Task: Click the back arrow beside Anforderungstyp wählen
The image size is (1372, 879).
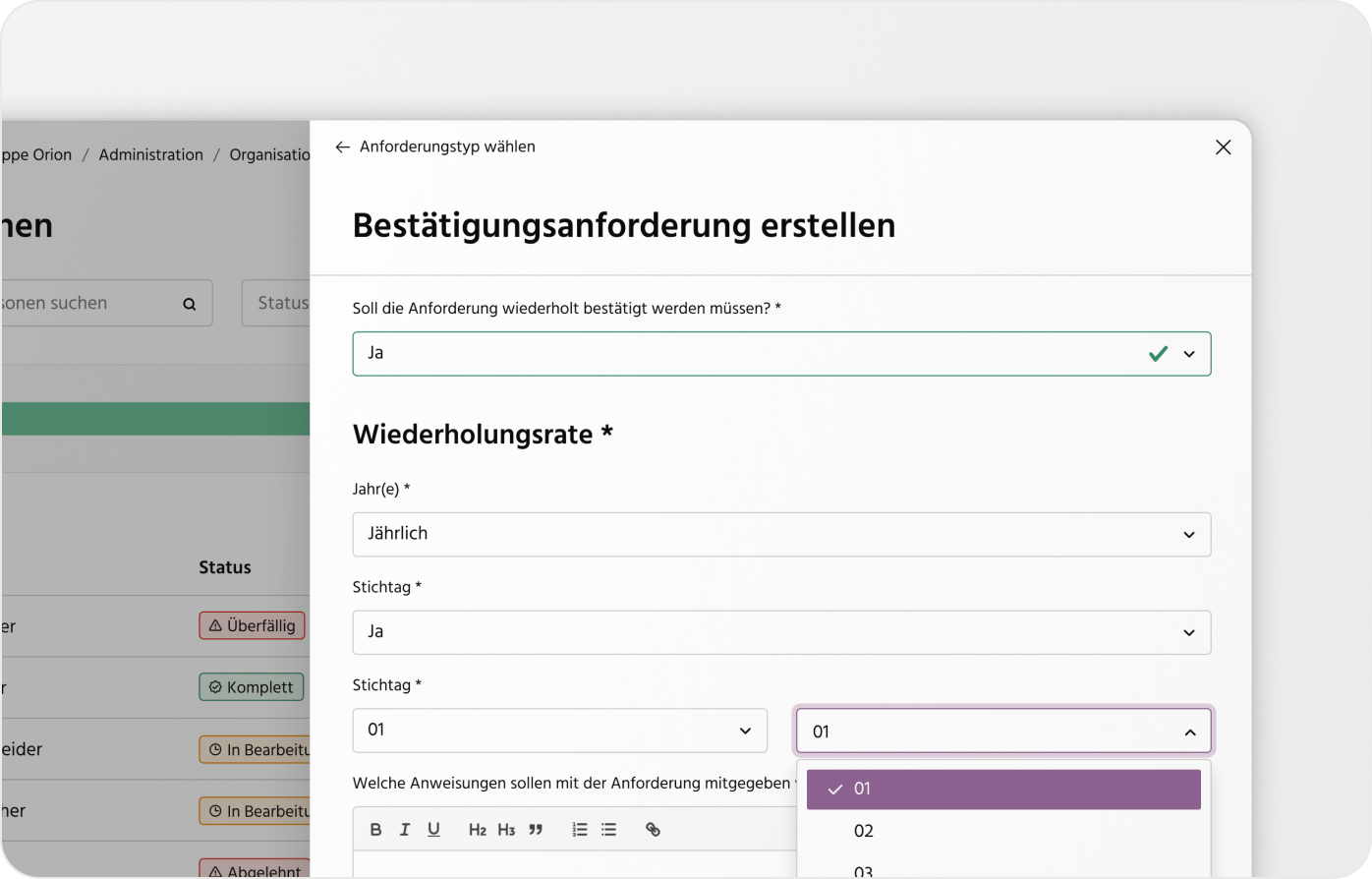Action: tap(342, 146)
